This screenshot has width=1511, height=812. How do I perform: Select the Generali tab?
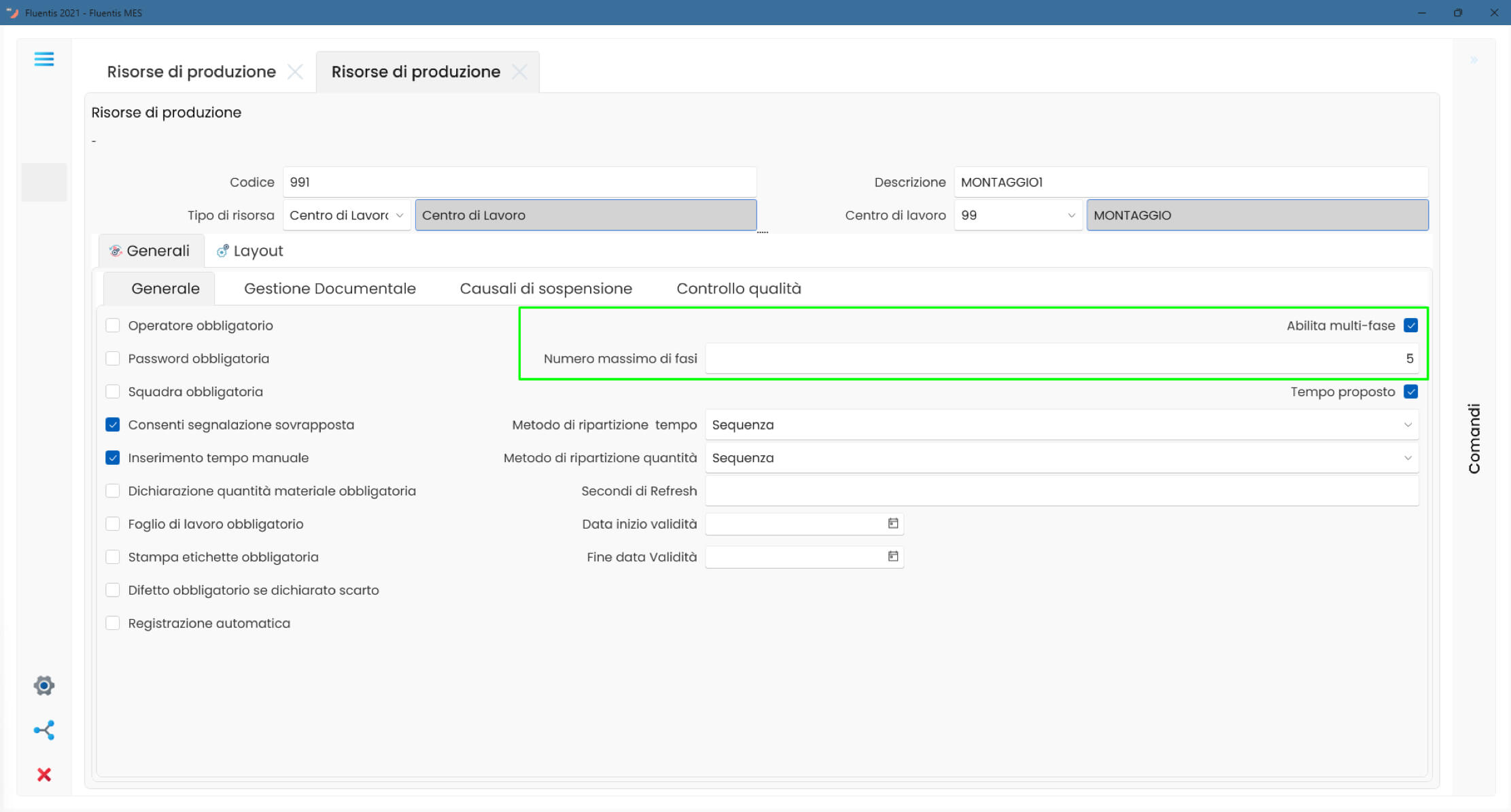[x=151, y=251]
